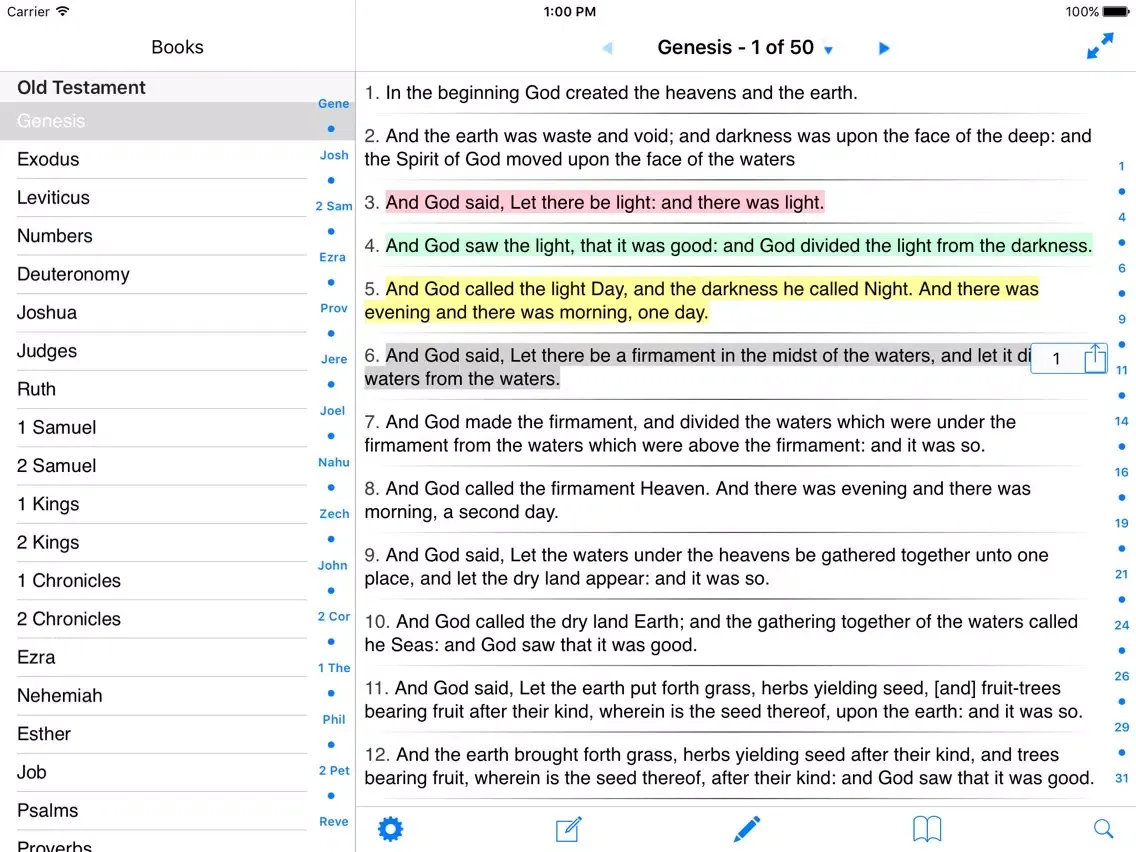
Task: Jump to Nahu in the book index
Action: pos(334,462)
